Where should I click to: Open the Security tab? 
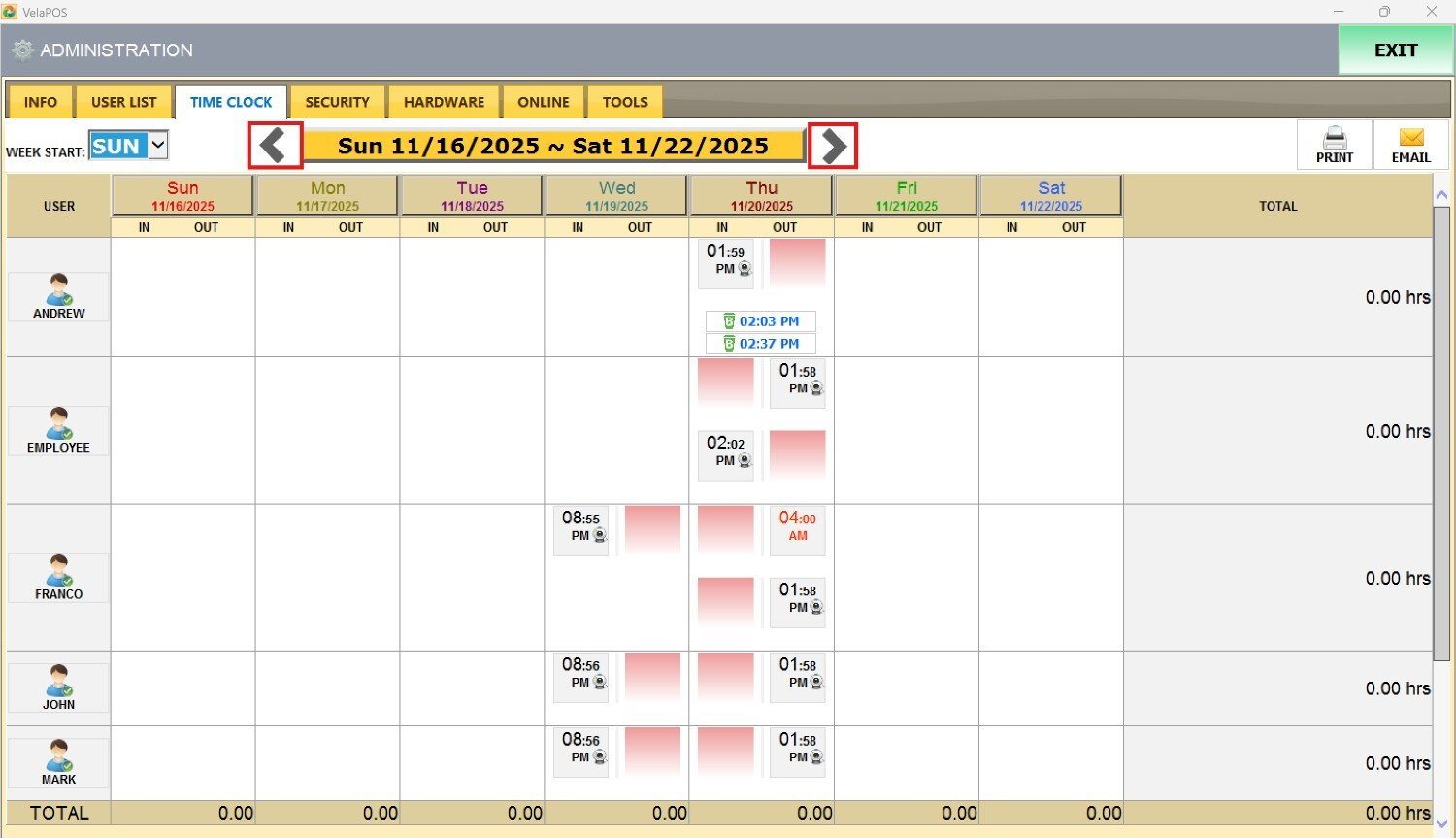coord(337,102)
